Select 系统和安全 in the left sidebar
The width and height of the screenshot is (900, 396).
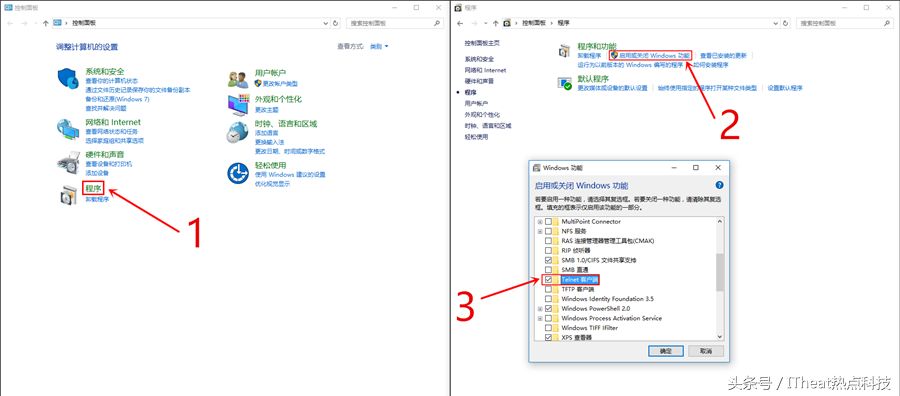(x=479, y=59)
